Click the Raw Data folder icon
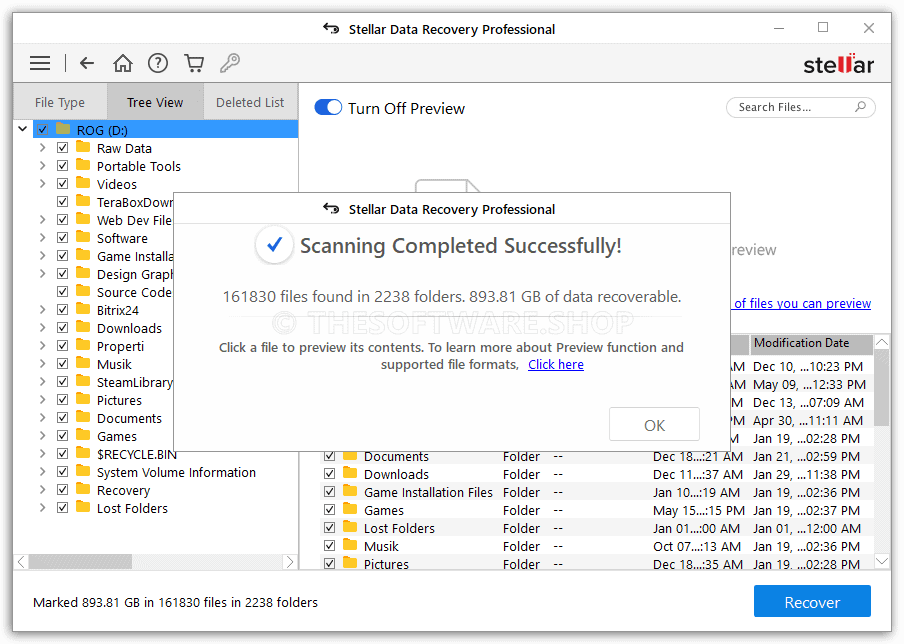904x644 pixels. click(84, 148)
